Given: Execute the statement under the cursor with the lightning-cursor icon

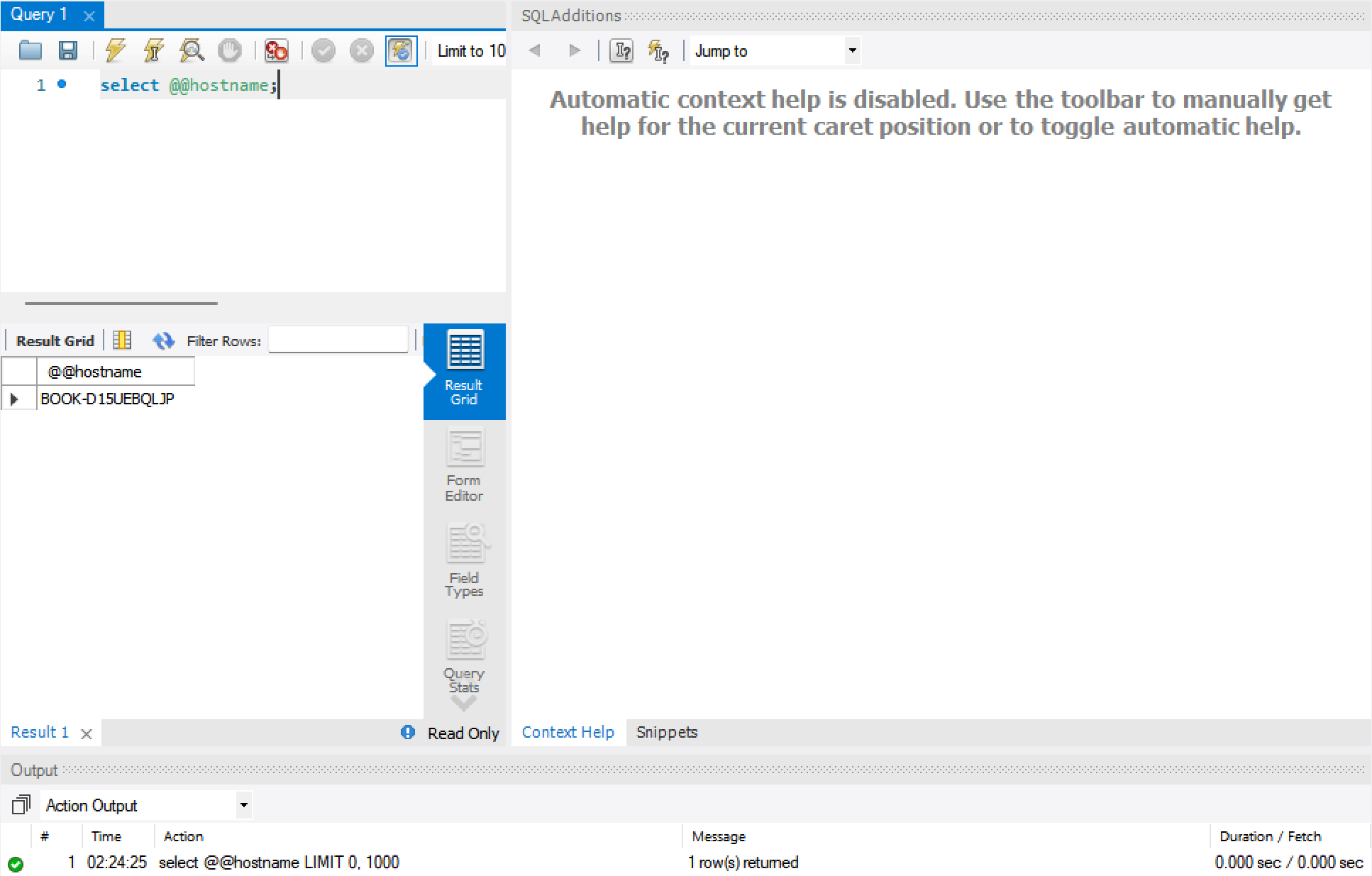Looking at the screenshot, I should click(x=153, y=50).
